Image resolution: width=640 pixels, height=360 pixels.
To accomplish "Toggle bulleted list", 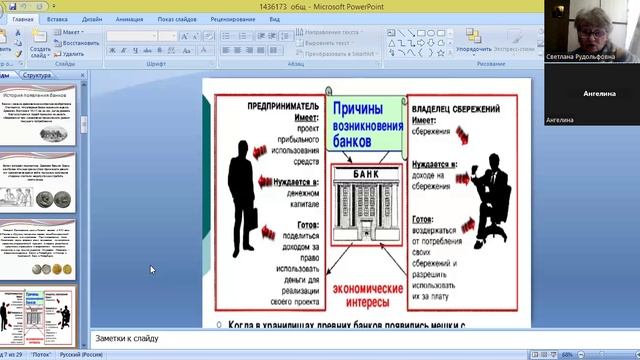I will (x=227, y=36).
